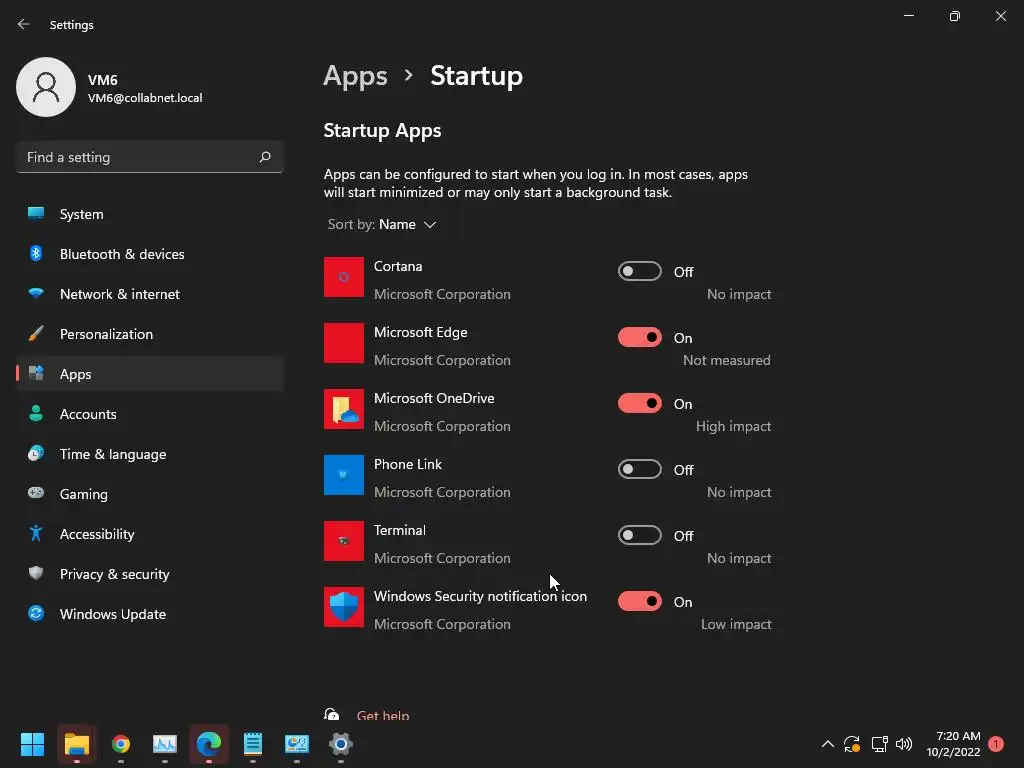Image resolution: width=1024 pixels, height=768 pixels.
Task: Show hidden system tray icons
Action: point(827,744)
